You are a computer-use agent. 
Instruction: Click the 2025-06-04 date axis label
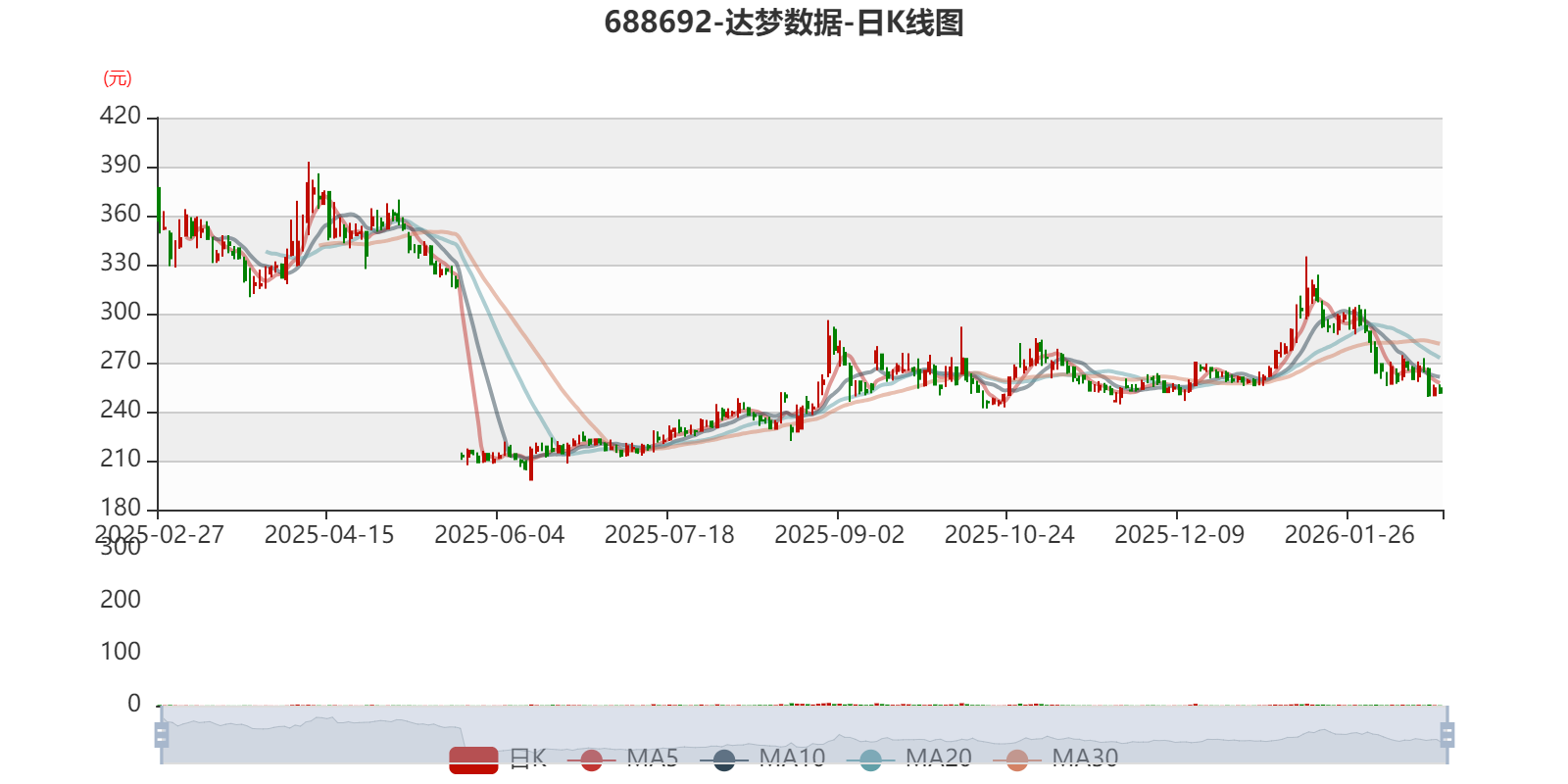click(500, 535)
